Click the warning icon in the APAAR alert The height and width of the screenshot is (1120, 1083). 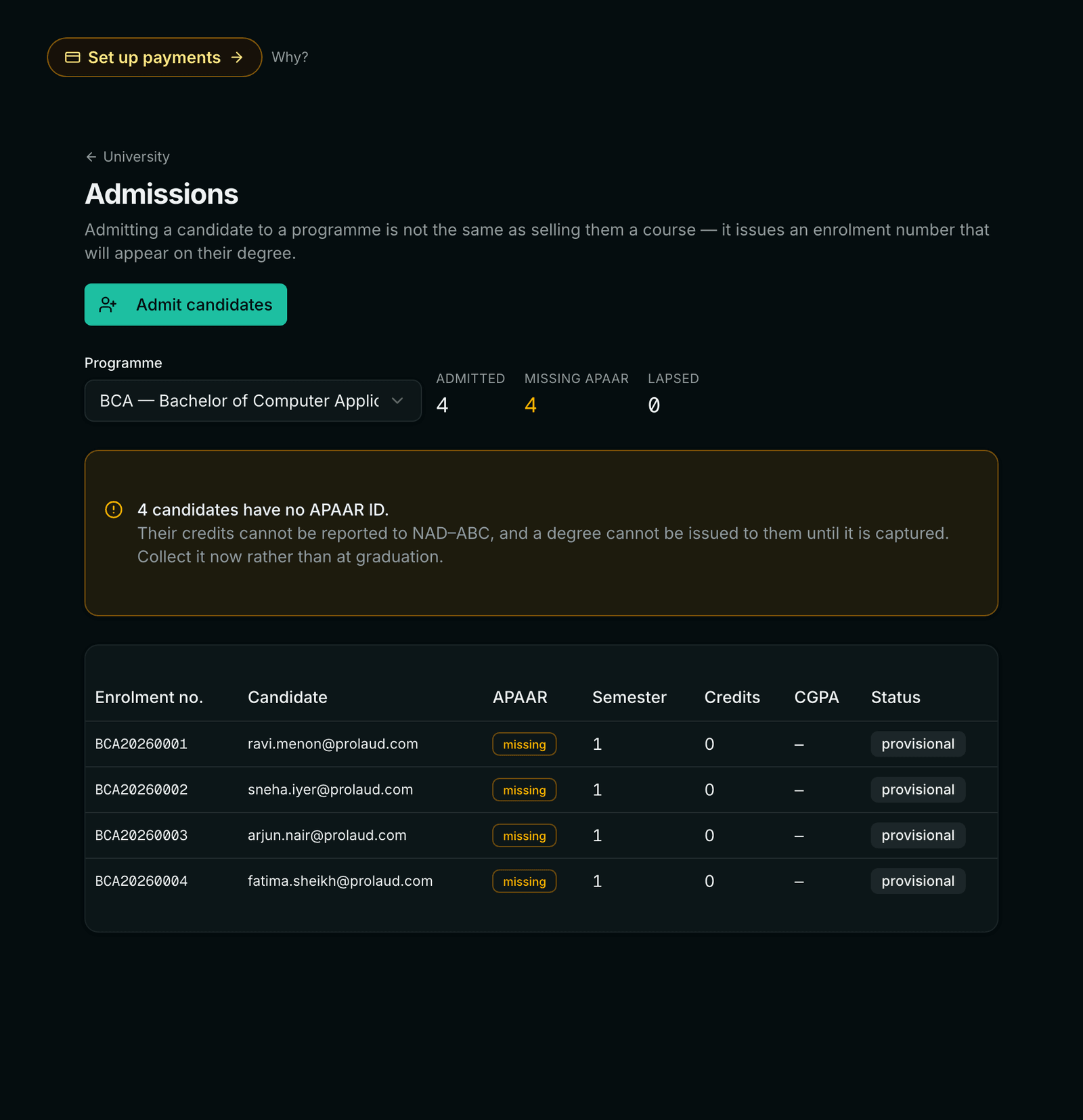pos(114,510)
